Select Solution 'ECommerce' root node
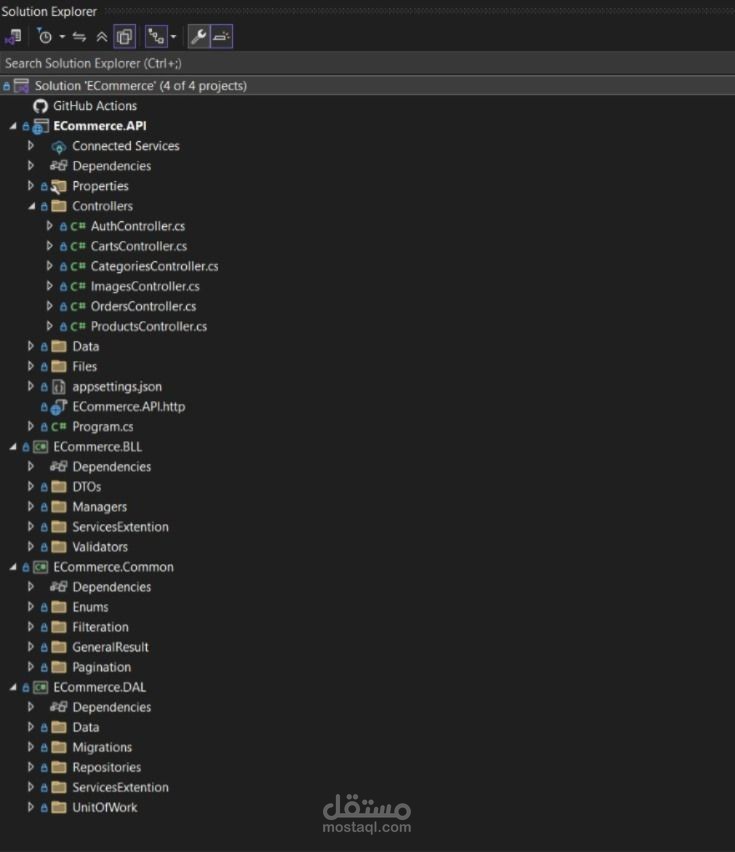 pyautogui.click(x=367, y=86)
